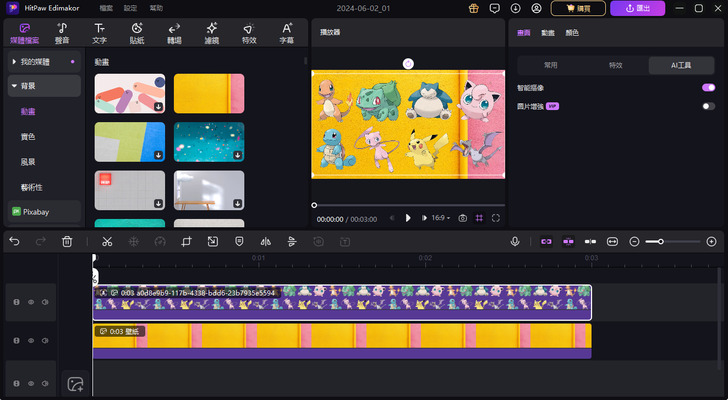Collapse the 背景 category section

[15, 86]
